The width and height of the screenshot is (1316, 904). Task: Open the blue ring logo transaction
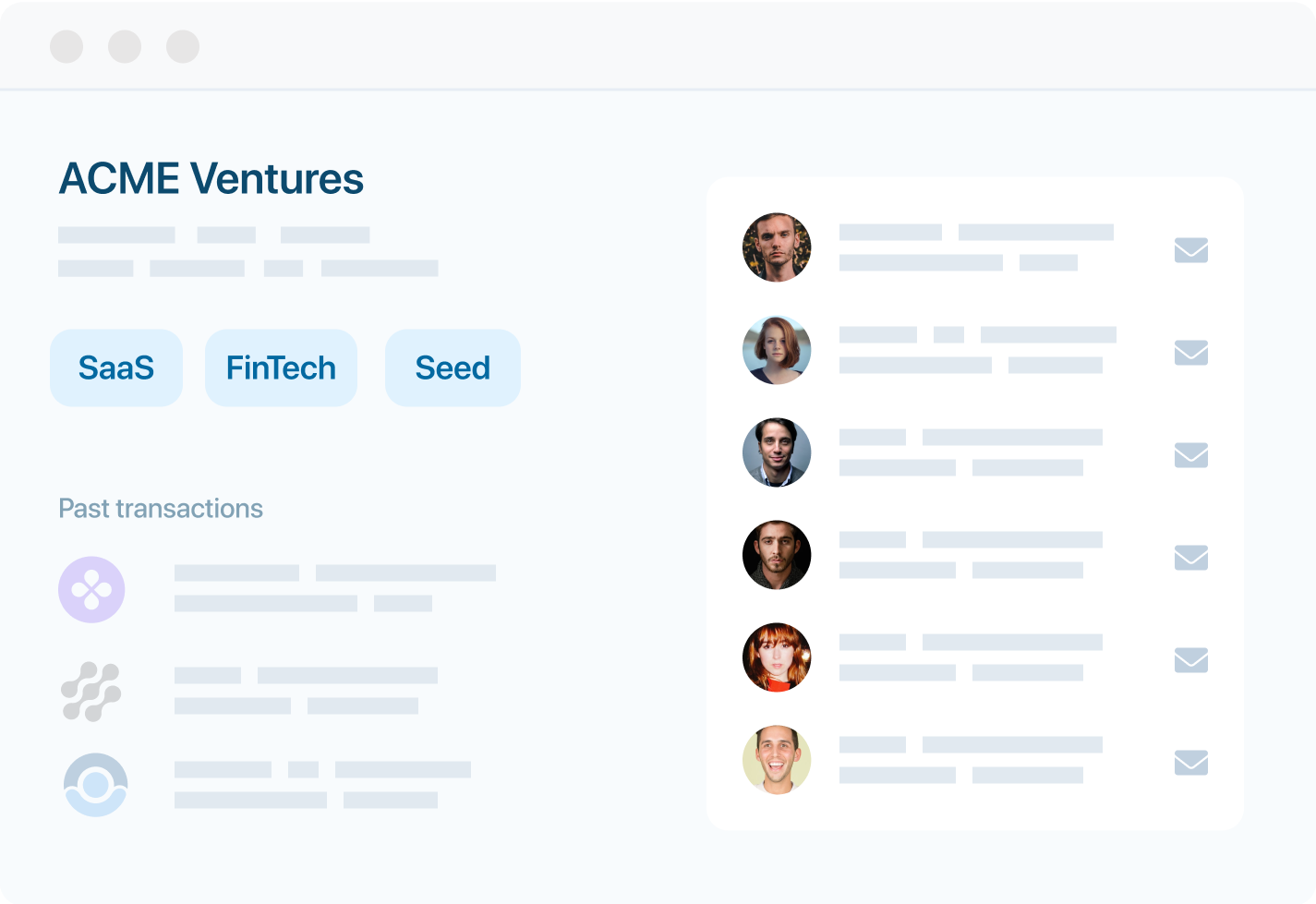point(95,785)
